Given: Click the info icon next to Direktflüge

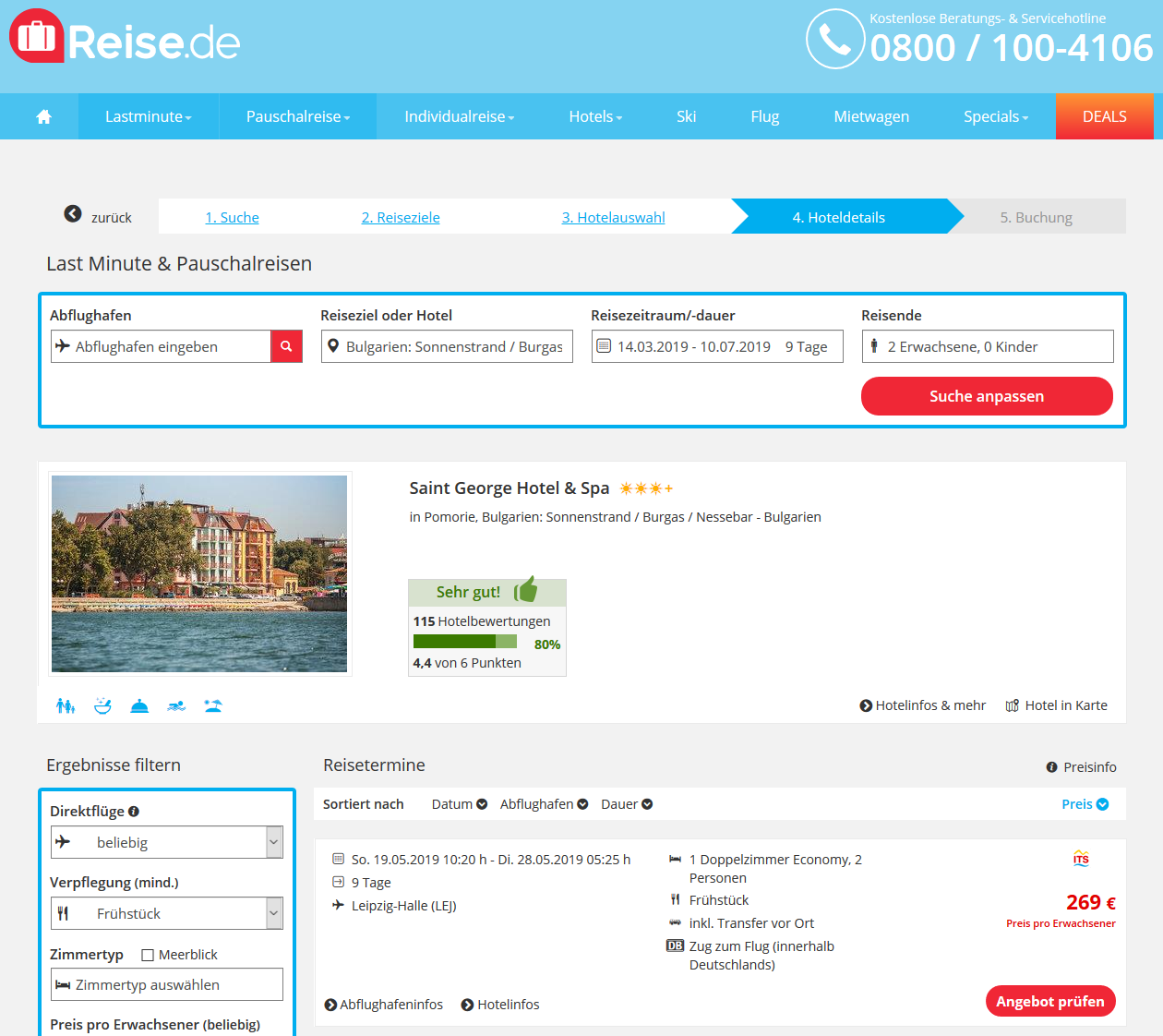Looking at the screenshot, I should 134,812.
